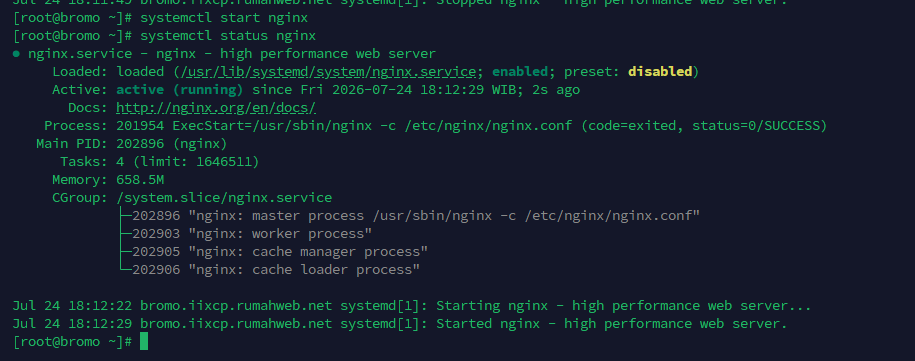This screenshot has width=915, height=361.
Task: Click the green cursor at the last prompt
Action: click(x=144, y=341)
